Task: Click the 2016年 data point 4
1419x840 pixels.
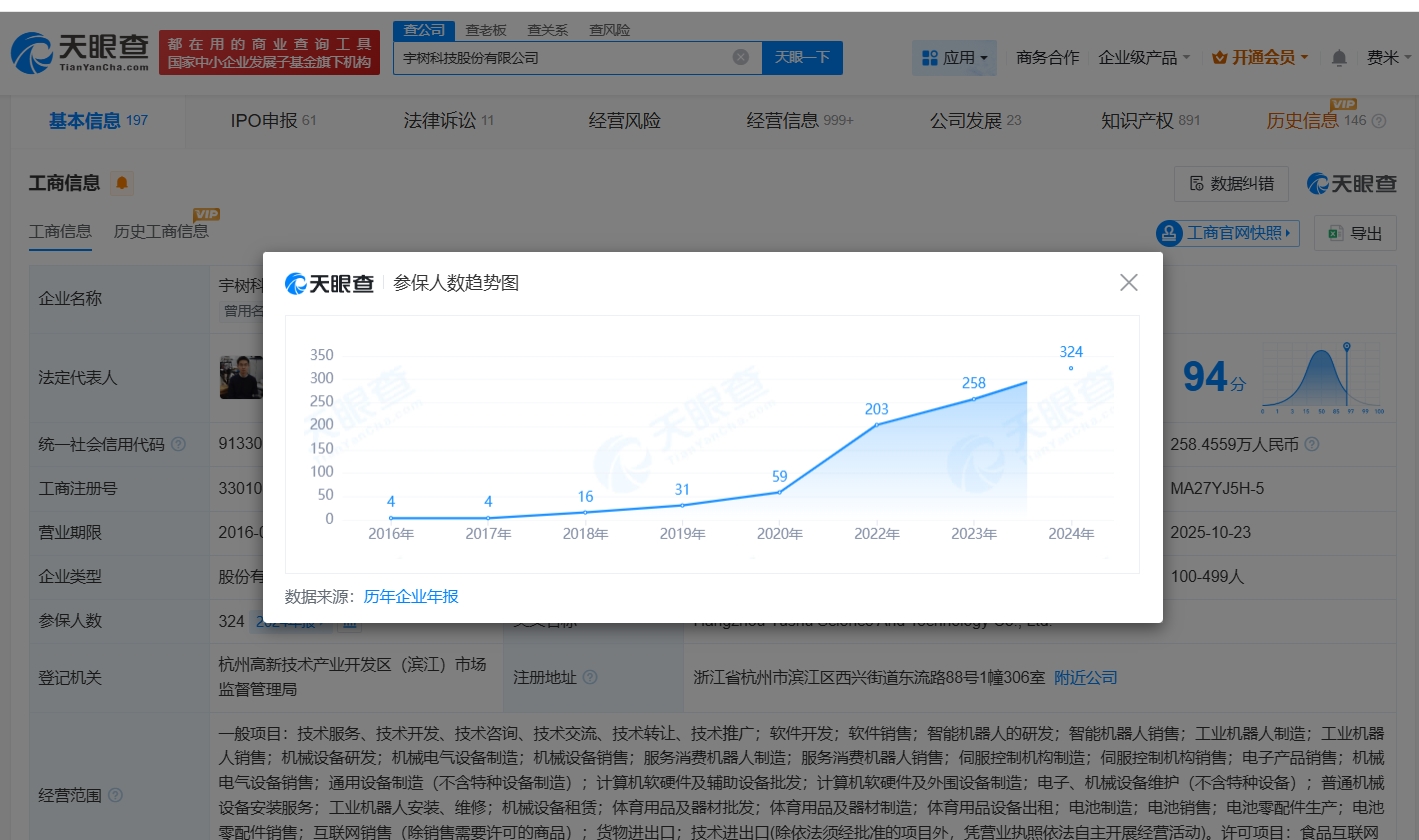Action: click(x=391, y=518)
